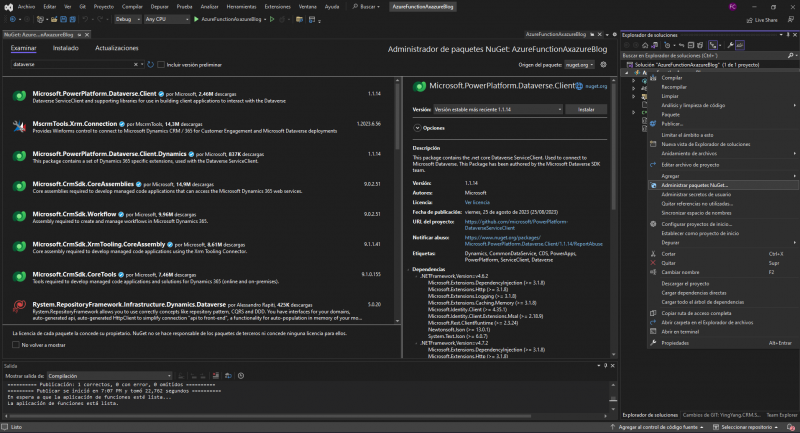
Task: Click Microsoft.PowerPlatform.Dataverse.Client package icon in list
Action: click(x=19, y=96)
